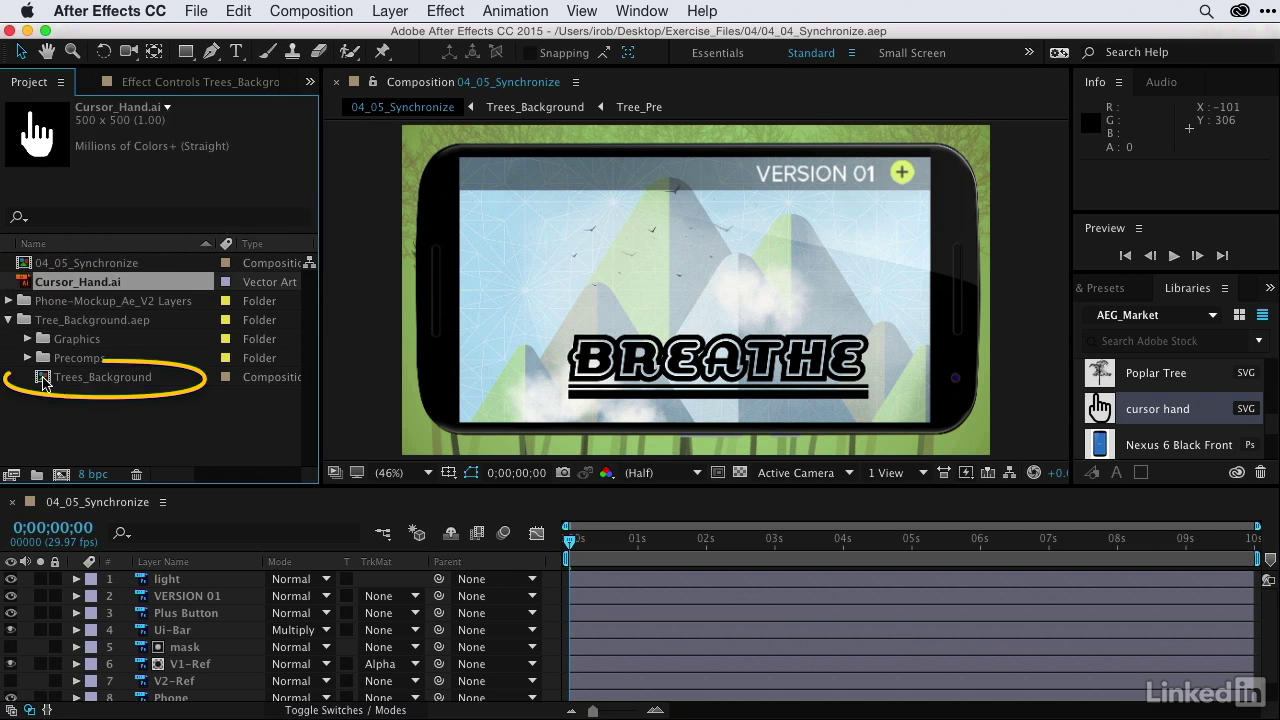Screen dimensions: 1280x720
Task: Expand the Graphics folder
Action: pyautogui.click(x=28, y=339)
